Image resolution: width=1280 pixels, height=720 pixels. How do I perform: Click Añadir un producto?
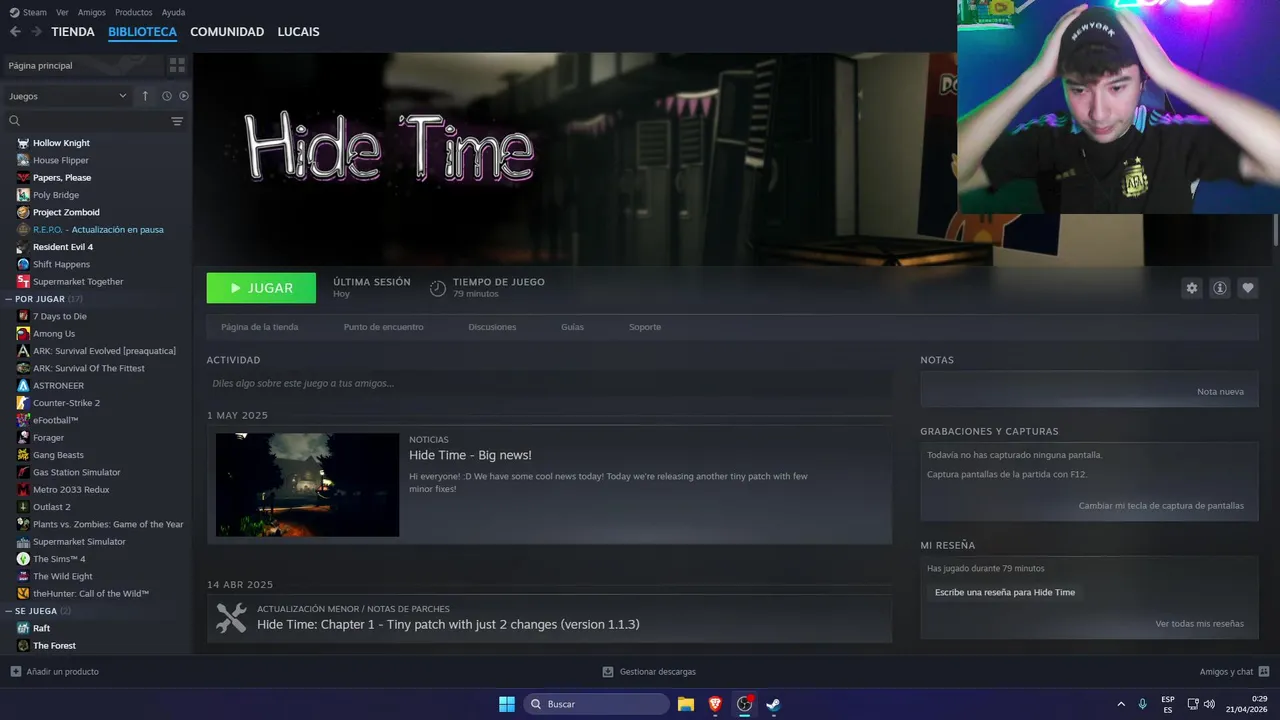(55, 672)
